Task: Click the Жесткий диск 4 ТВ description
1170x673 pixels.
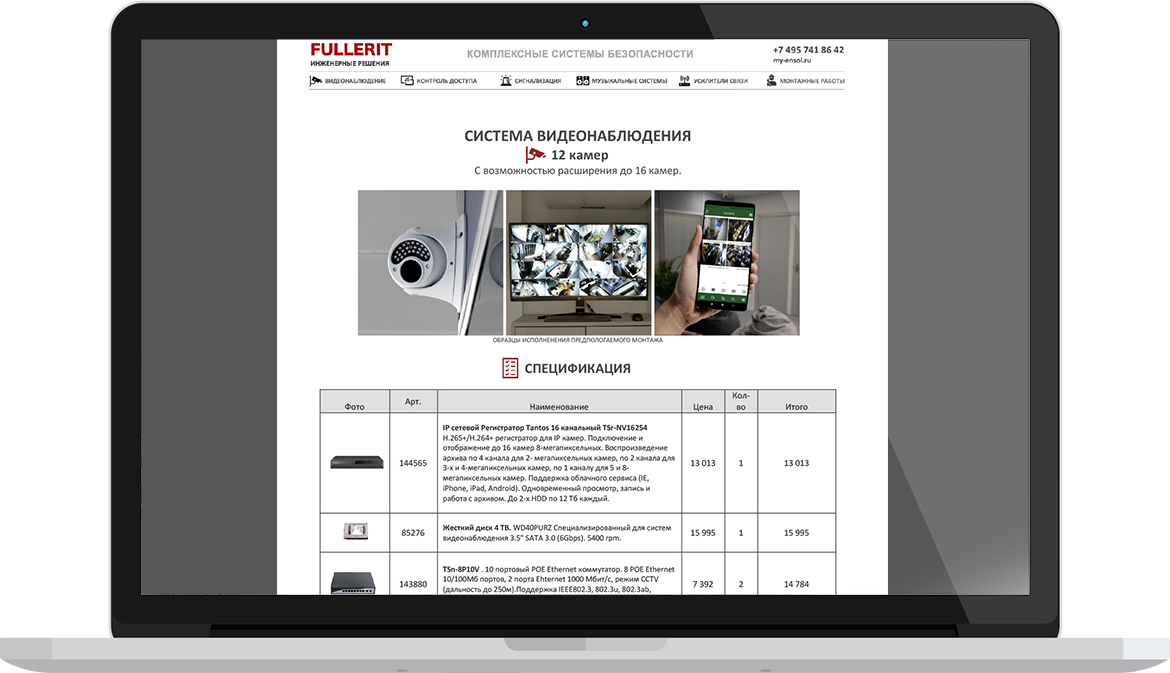Action: (557, 533)
